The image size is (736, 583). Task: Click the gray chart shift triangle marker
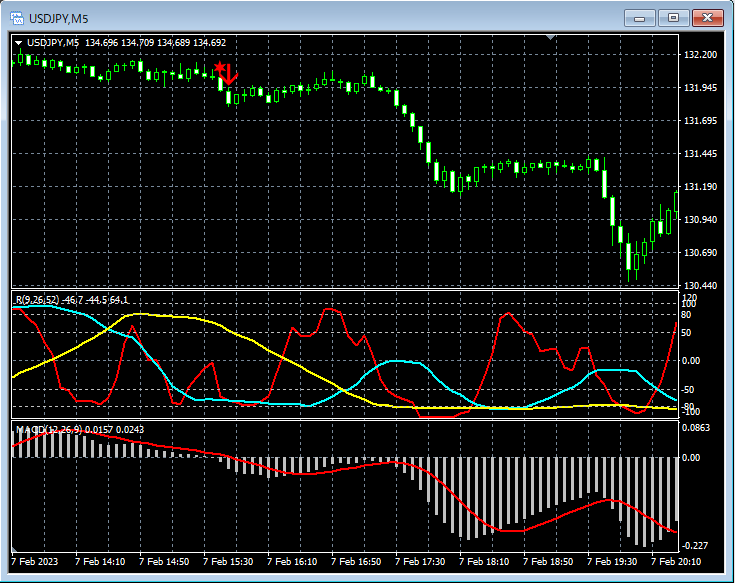[549, 38]
